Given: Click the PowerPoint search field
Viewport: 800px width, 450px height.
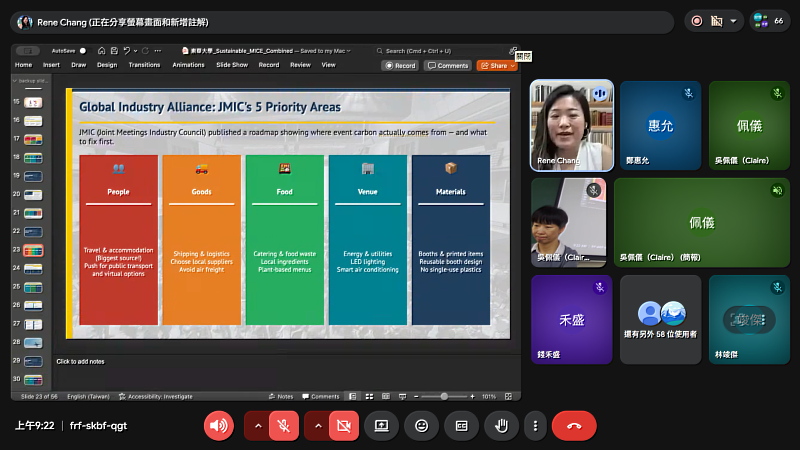Looking at the screenshot, I should pyautogui.click(x=439, y=51).
